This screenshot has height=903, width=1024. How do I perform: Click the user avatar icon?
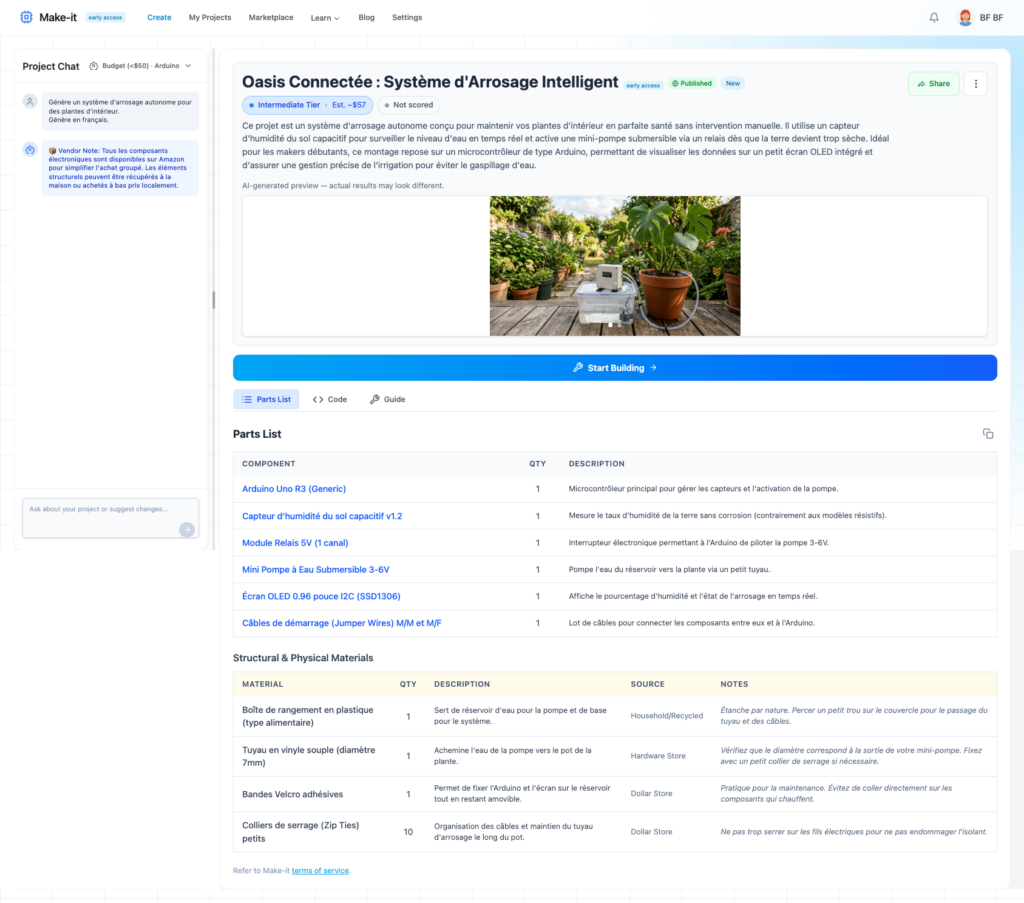965,17
